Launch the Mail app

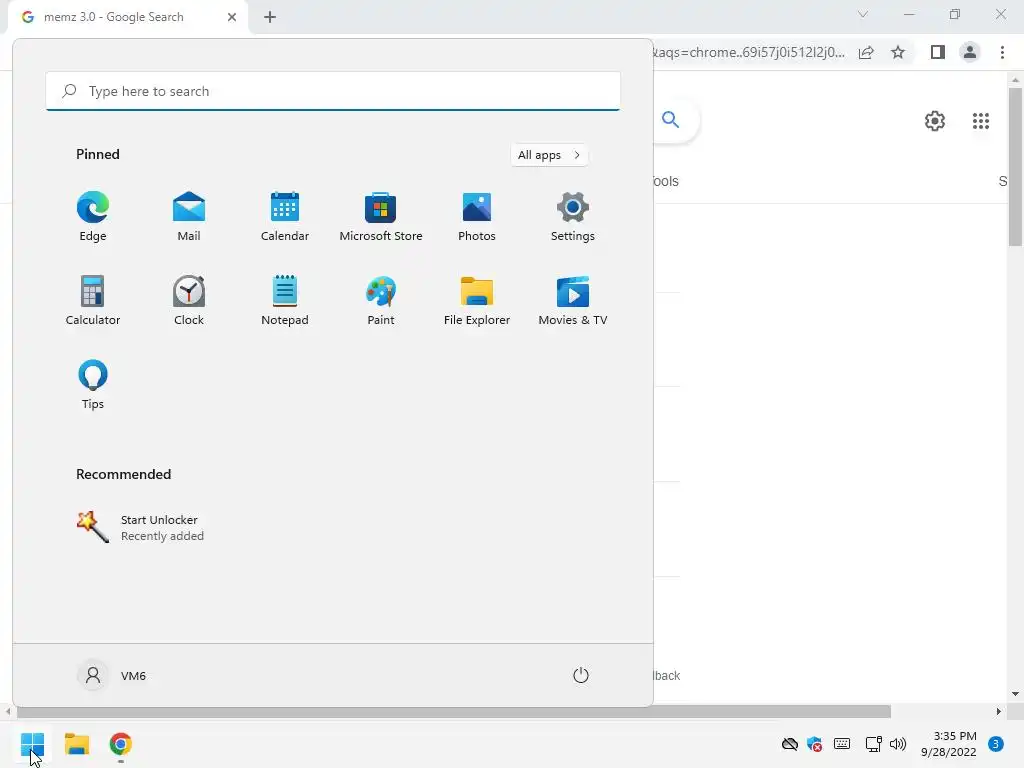[x=189, y=217]
